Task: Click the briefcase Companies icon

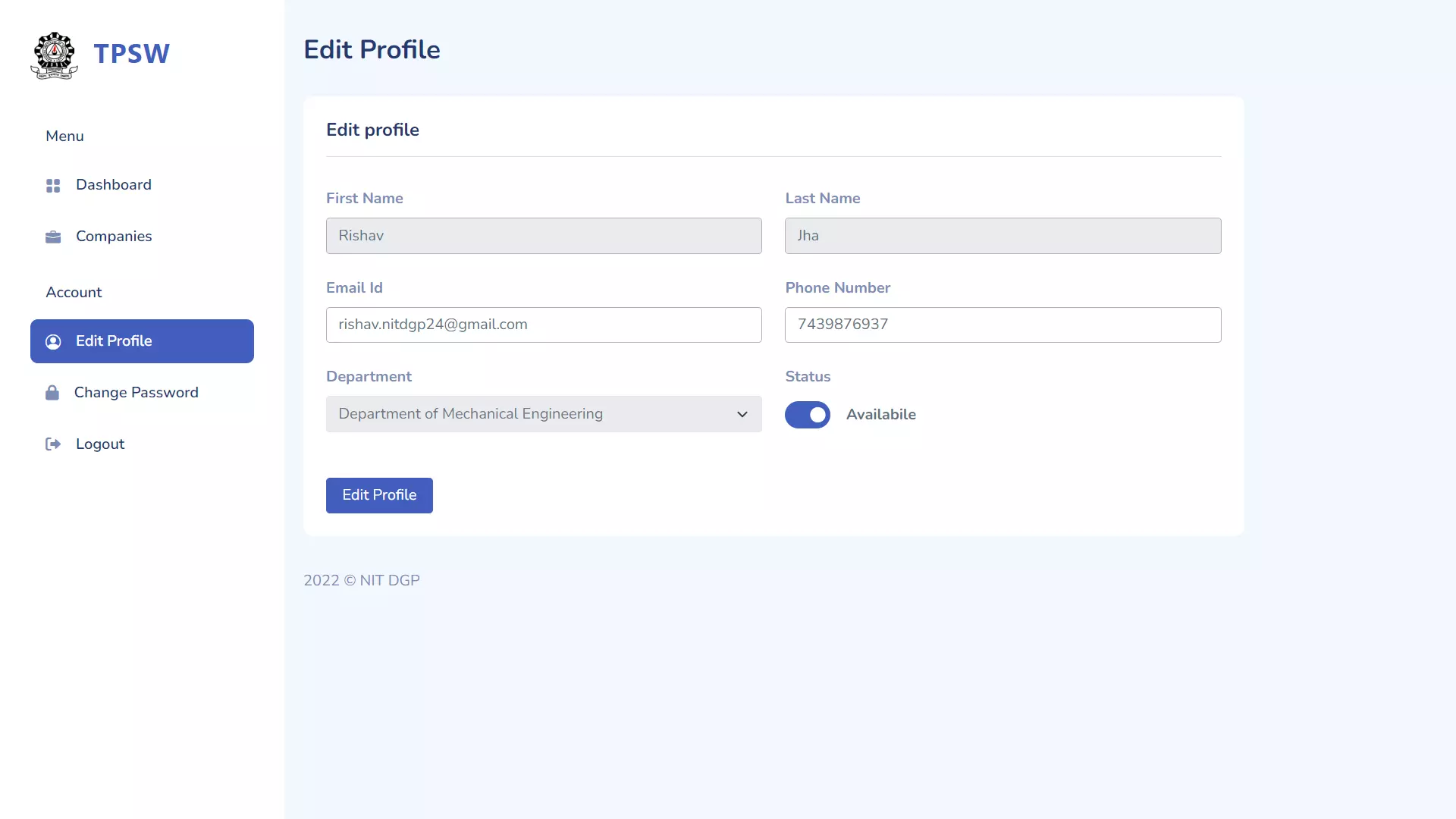Action: click(x=53, y=237)
